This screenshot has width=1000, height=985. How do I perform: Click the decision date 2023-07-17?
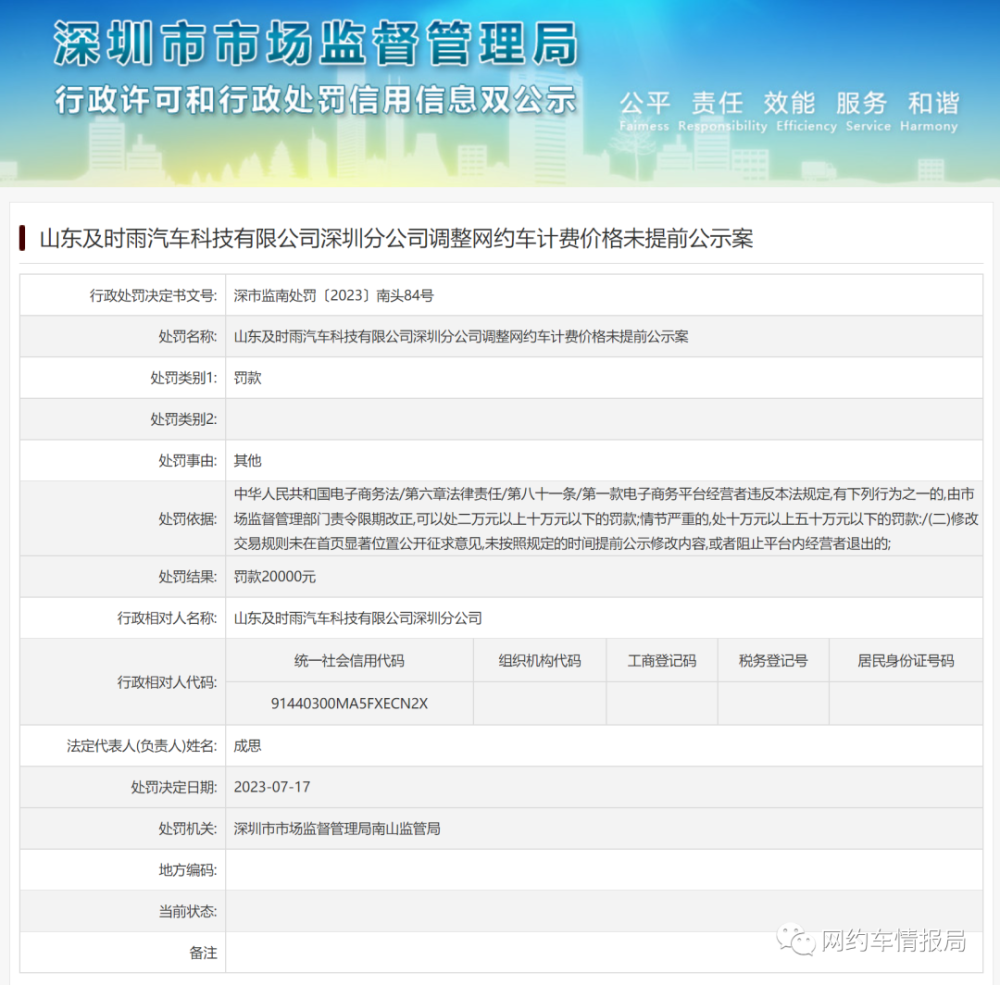(272, 787)
